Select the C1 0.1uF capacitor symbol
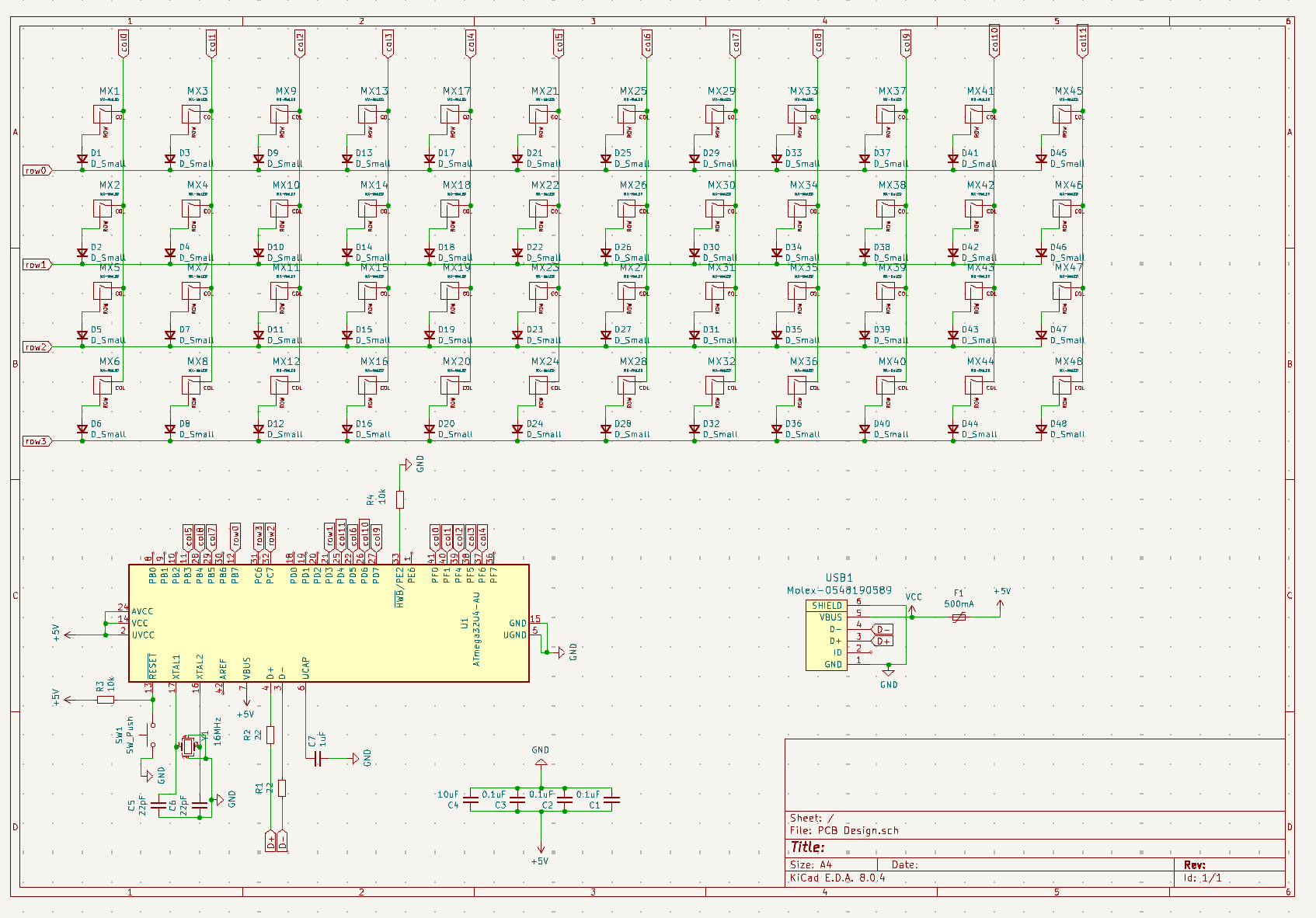Viewport: 1316px width, 918px height. pos(611,799)
